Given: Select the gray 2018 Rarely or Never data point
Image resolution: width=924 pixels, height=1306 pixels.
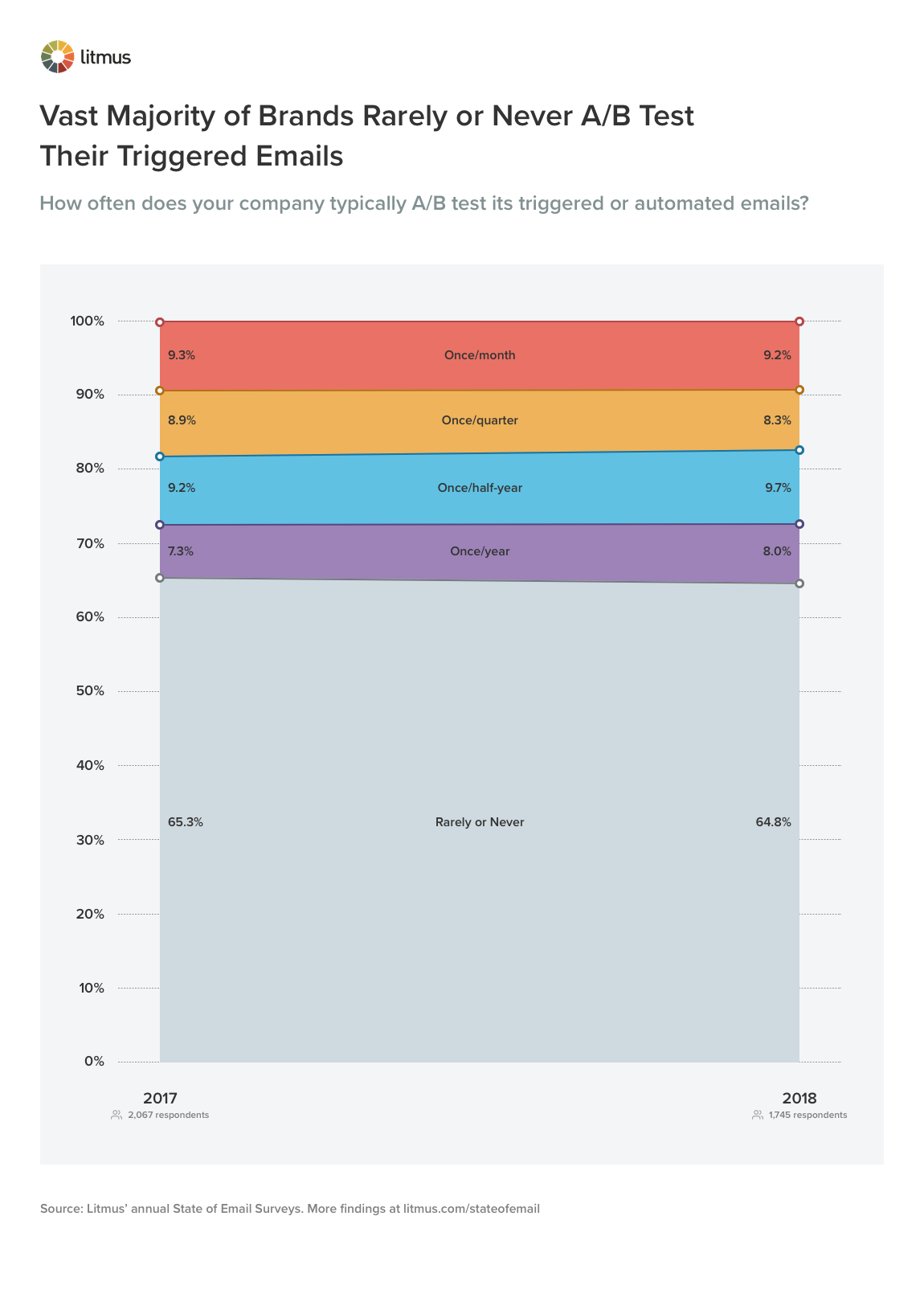Looking at the screenshot, I should tap(799, 583).
